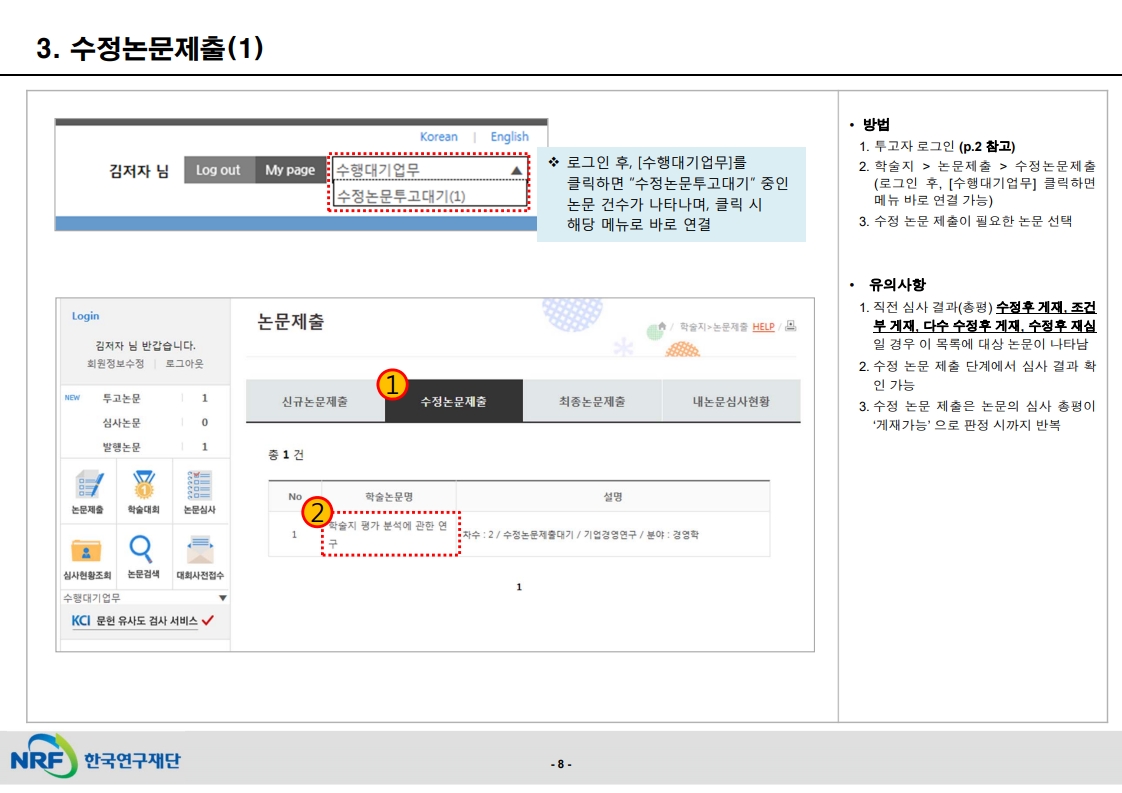Image resolution: width=1122 pixels, height=793 pixels.
Task: Switch language to Korean
Action: 439,136
